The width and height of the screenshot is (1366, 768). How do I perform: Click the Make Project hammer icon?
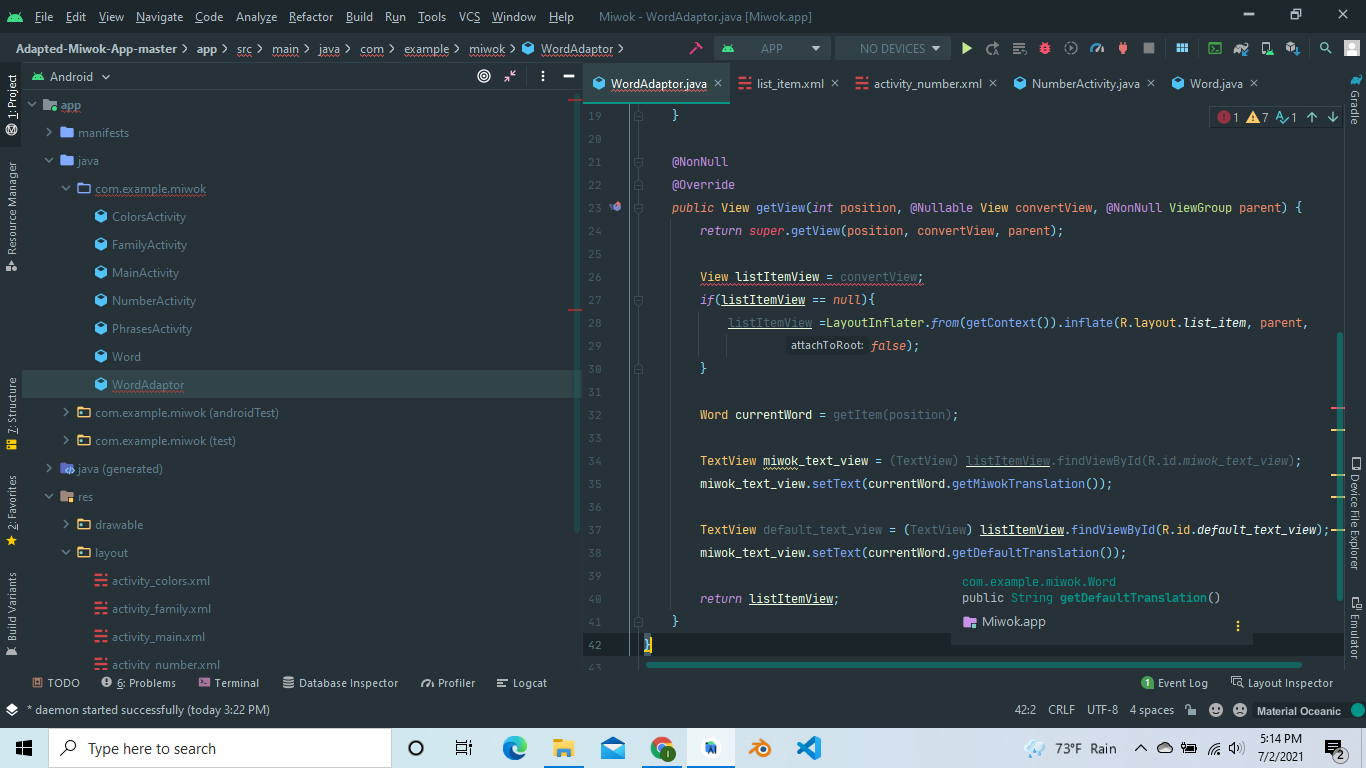click(x=695, y=48)
